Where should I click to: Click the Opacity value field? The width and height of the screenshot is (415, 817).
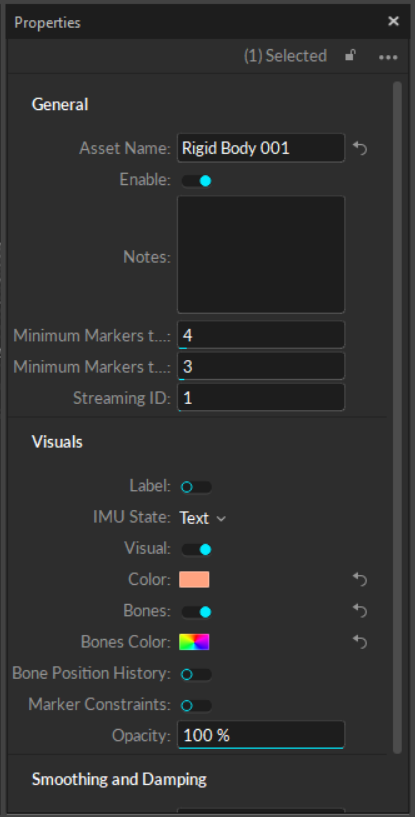point(261,735)
